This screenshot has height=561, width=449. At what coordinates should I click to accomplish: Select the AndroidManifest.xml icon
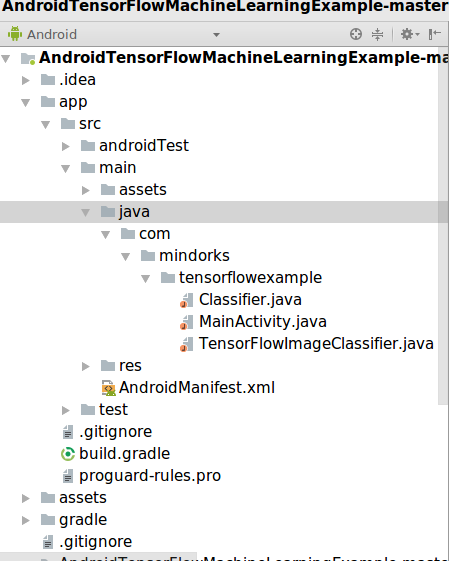[108, 388]
